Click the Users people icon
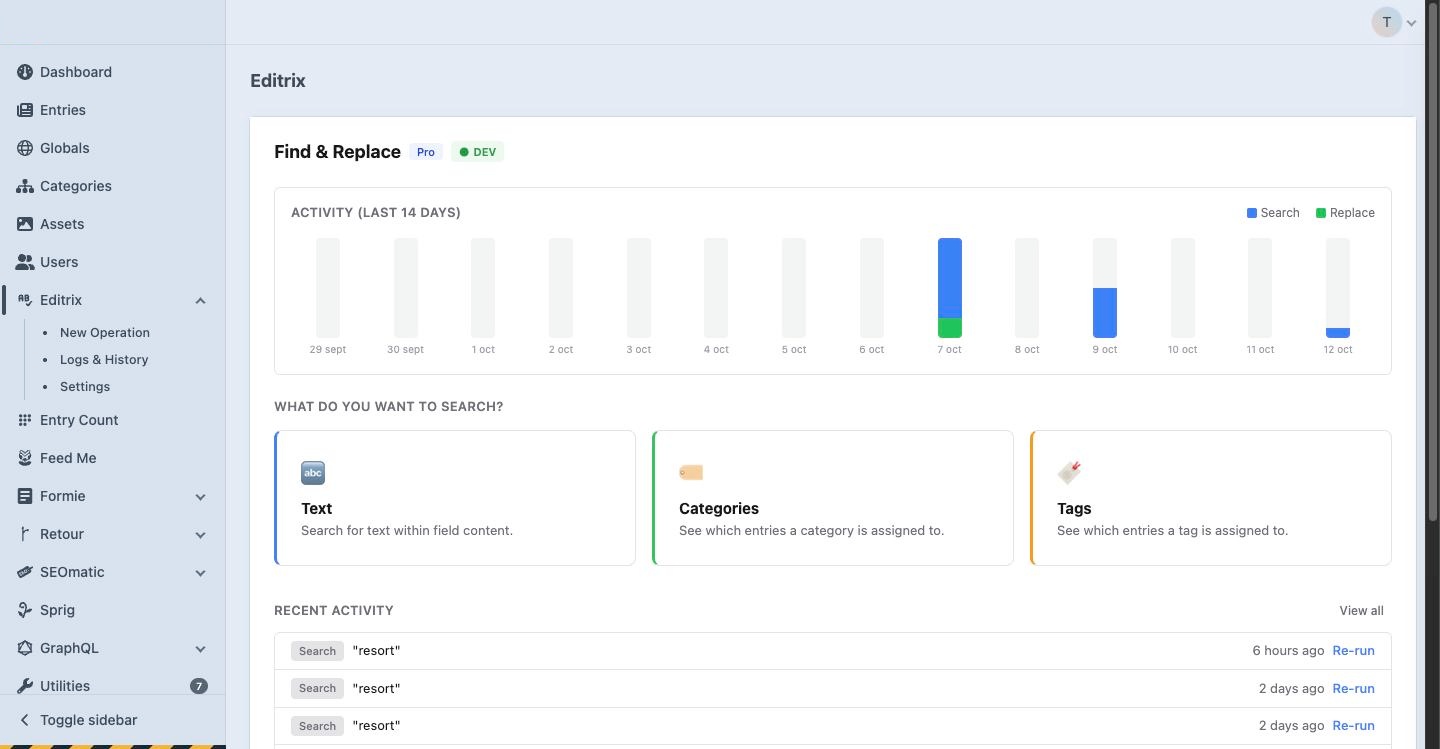 pos(25,262)
